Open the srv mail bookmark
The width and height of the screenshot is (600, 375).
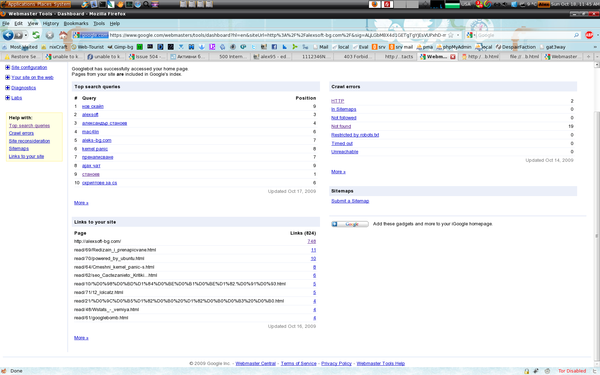(x=401, y=47)
